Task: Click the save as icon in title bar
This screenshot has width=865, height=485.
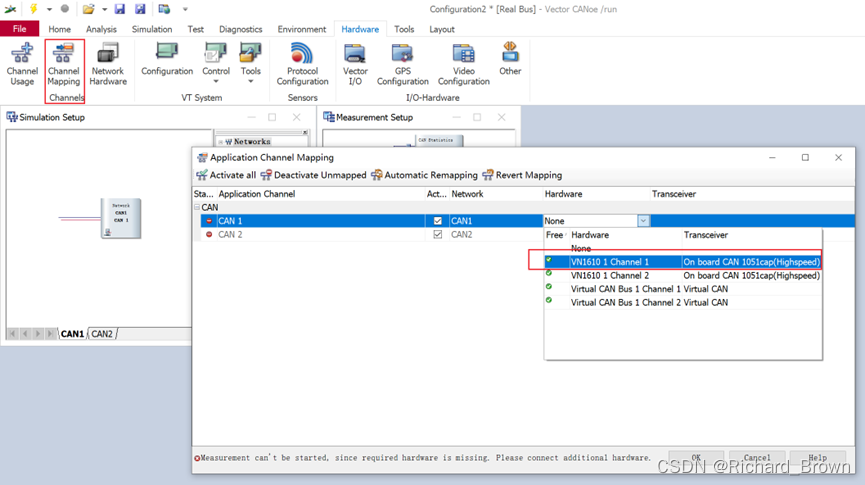Action: 140,9
